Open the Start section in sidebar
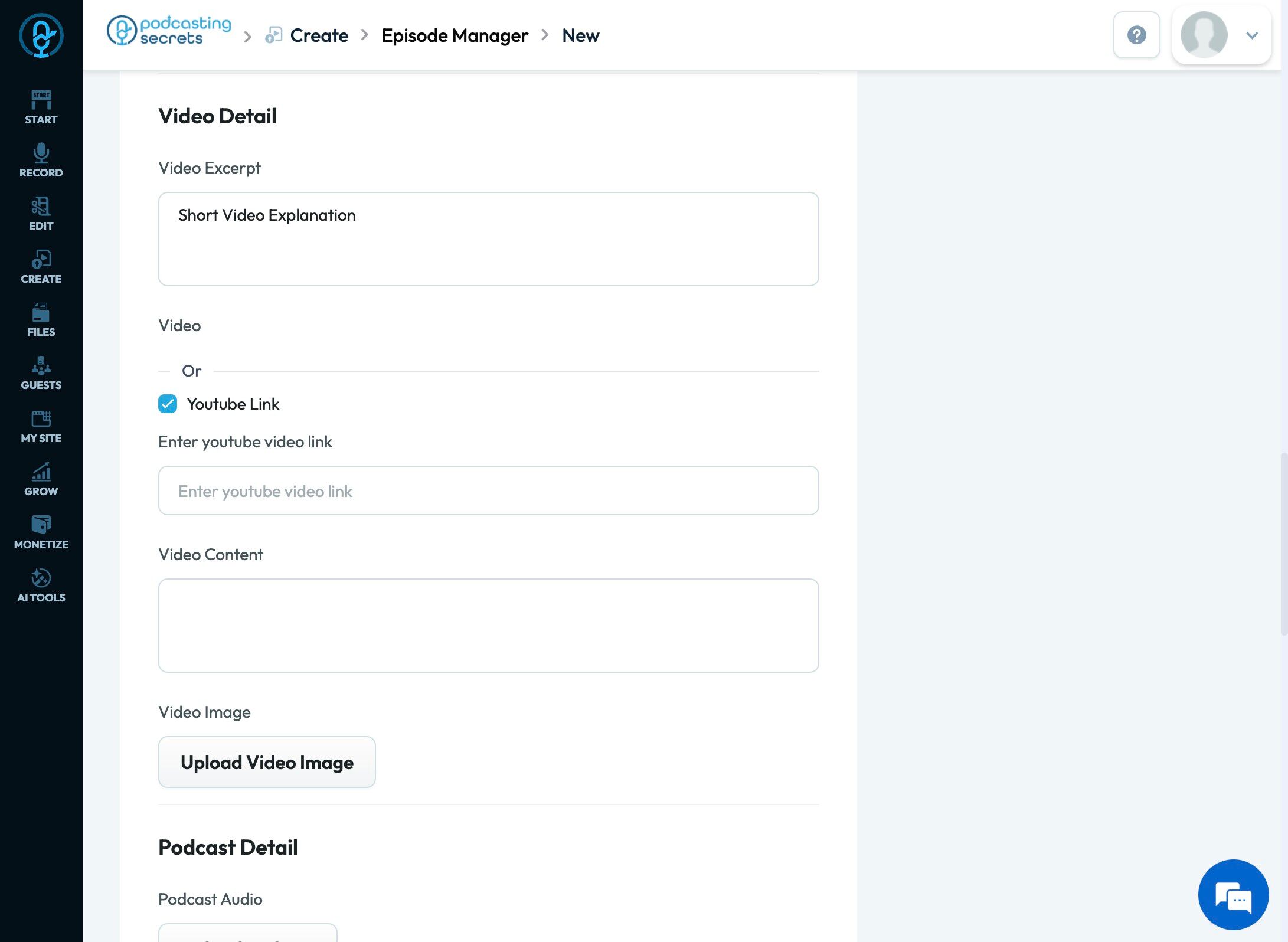The height and width of the screenshot is (942, 1288). tap(41, 107)
